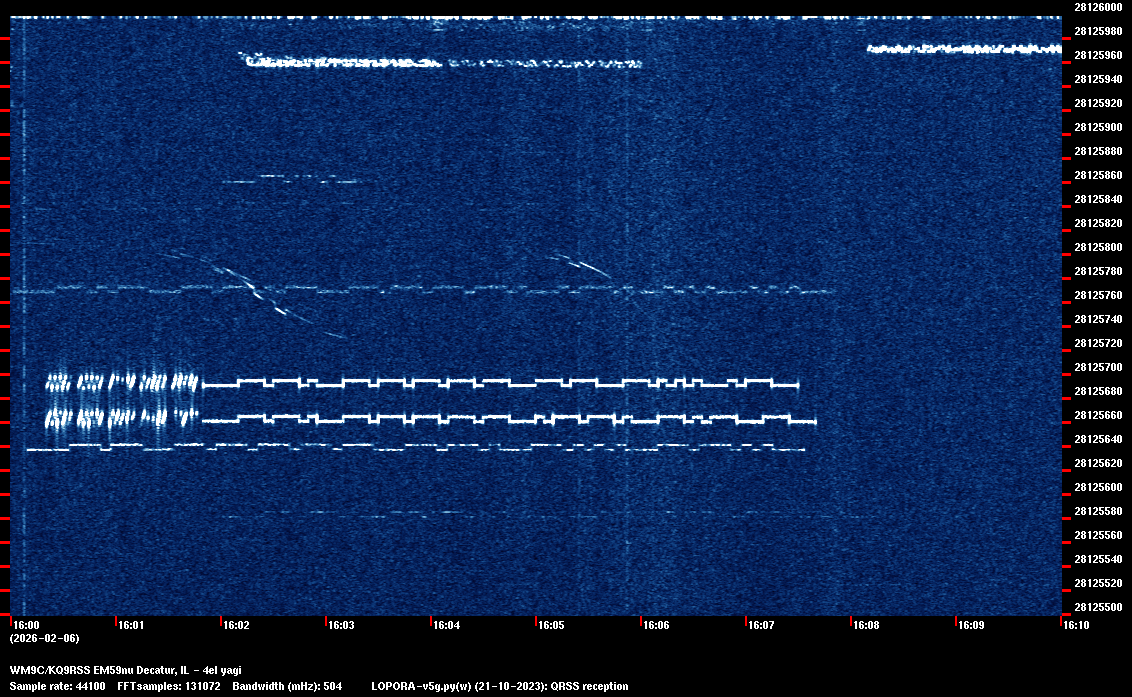The image size is (1132, 697).
Task: Click the 16:00 time axis marker
Action: tap(26, 625)
